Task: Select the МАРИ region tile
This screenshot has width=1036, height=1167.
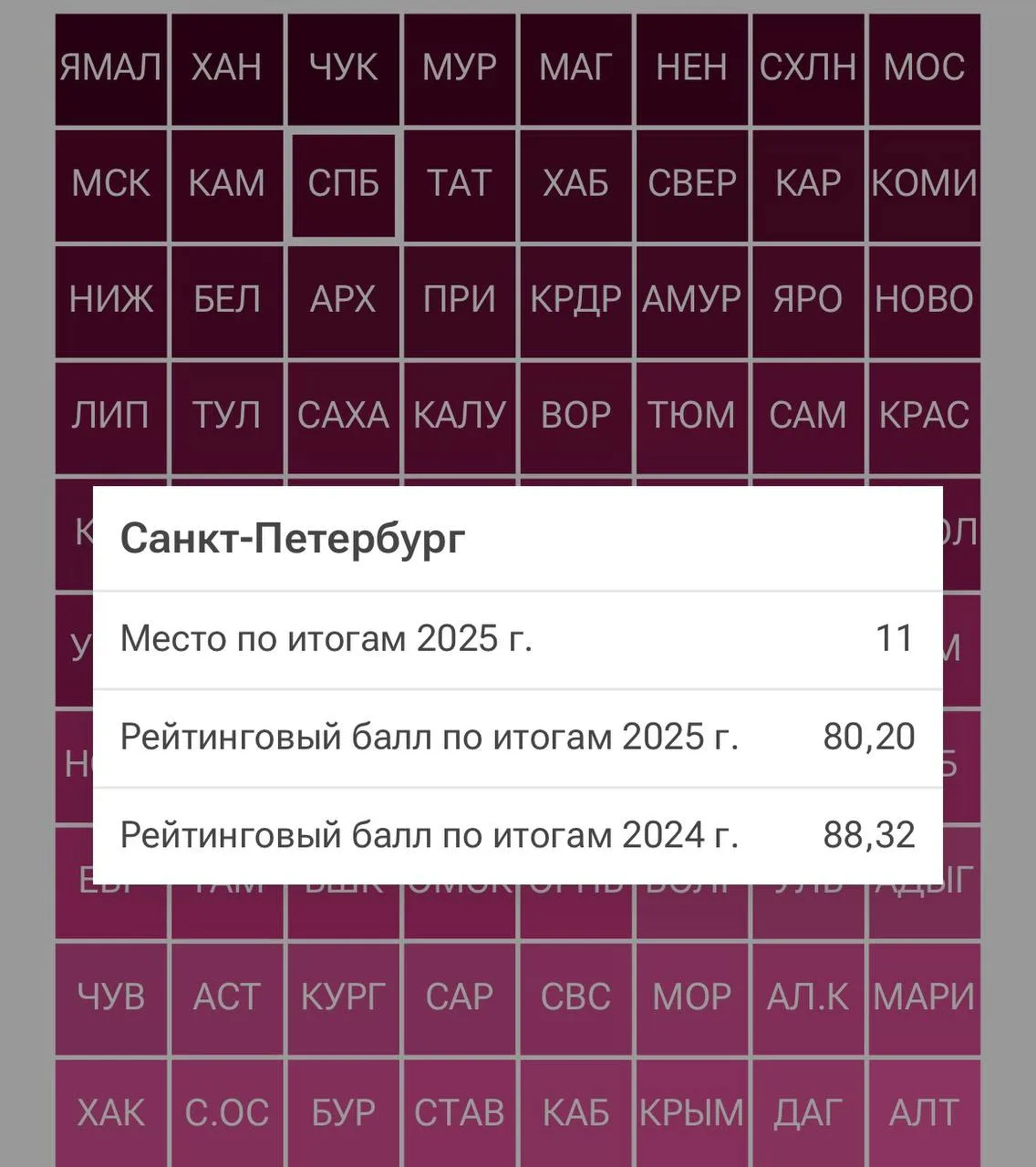Action: pos(924,998)
